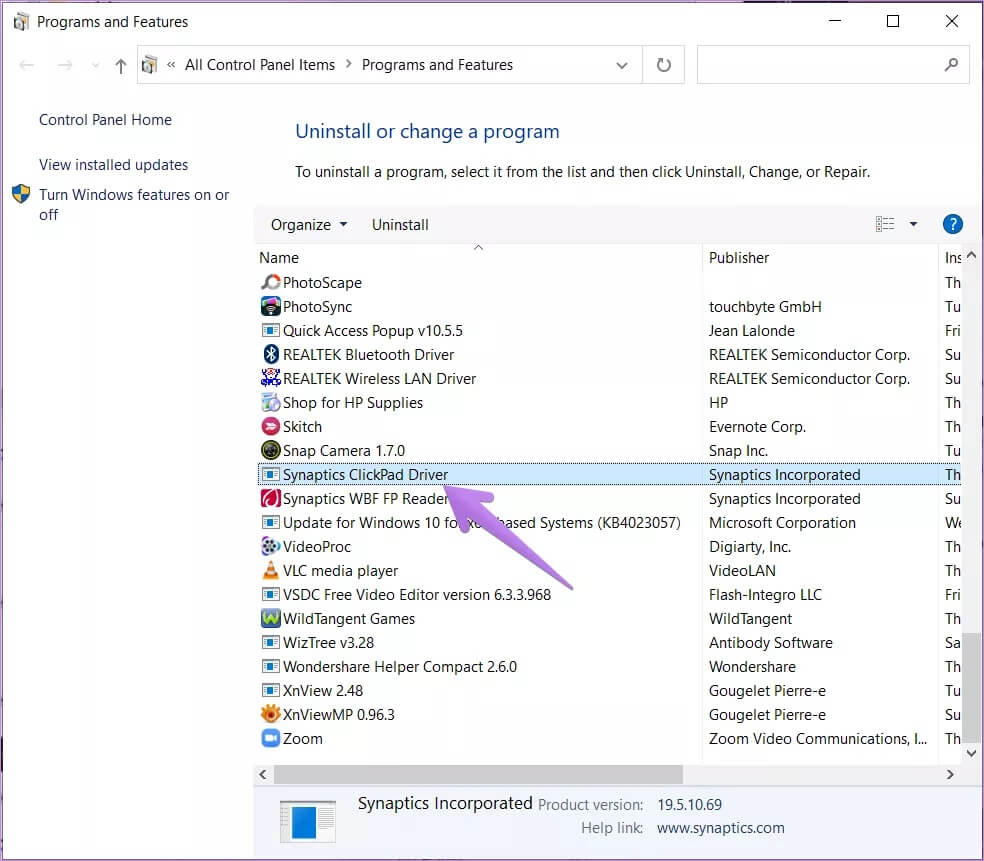Click the double chevron before All Control Panel Items
This screenshot has height=861, width=984.
[171, 65]
